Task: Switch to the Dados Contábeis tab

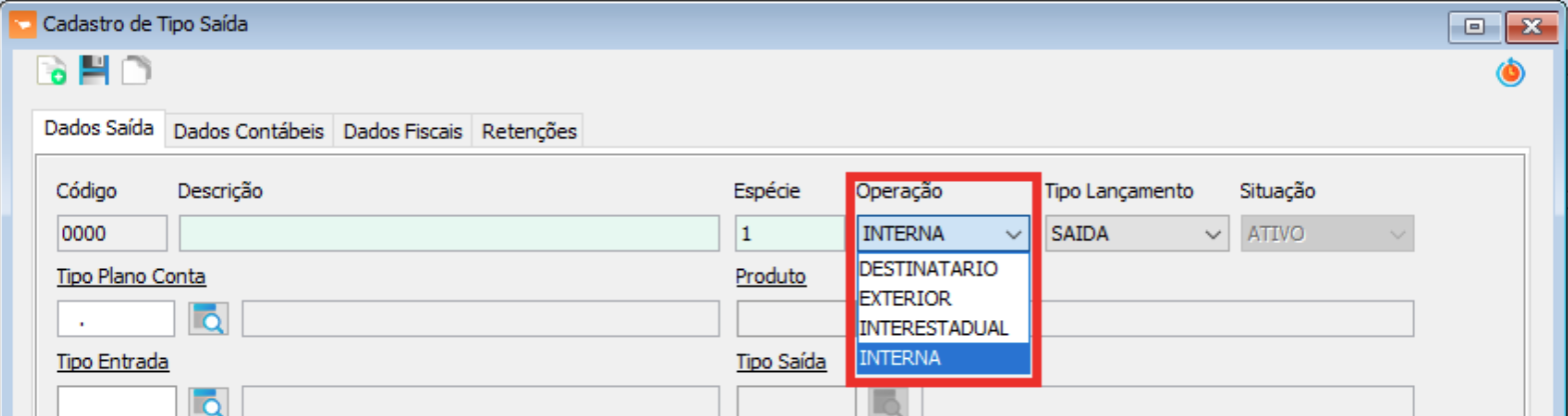Action: [249, 131]
